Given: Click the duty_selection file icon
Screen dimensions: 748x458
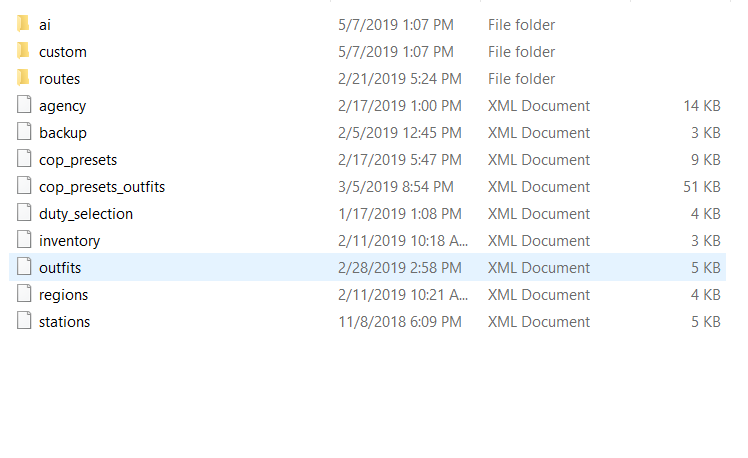Looking at the screenshot, I should 24,213.
